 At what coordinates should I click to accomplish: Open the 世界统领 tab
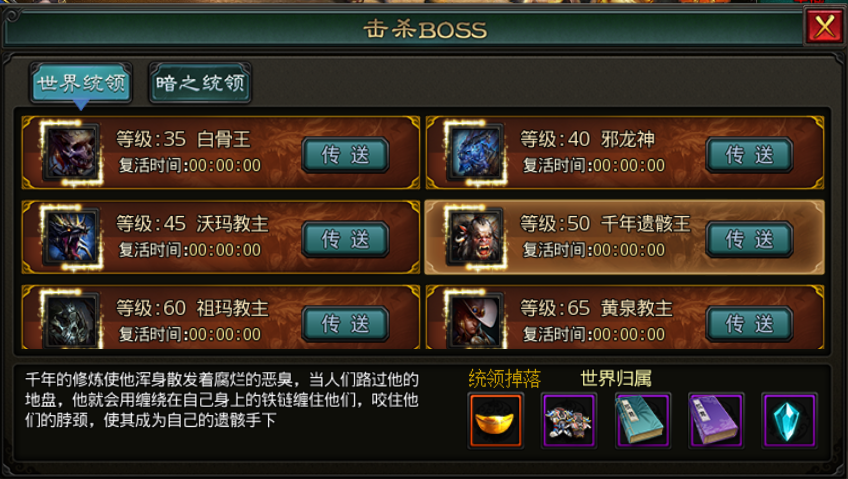pyautogui.click(x=81, y=83)
